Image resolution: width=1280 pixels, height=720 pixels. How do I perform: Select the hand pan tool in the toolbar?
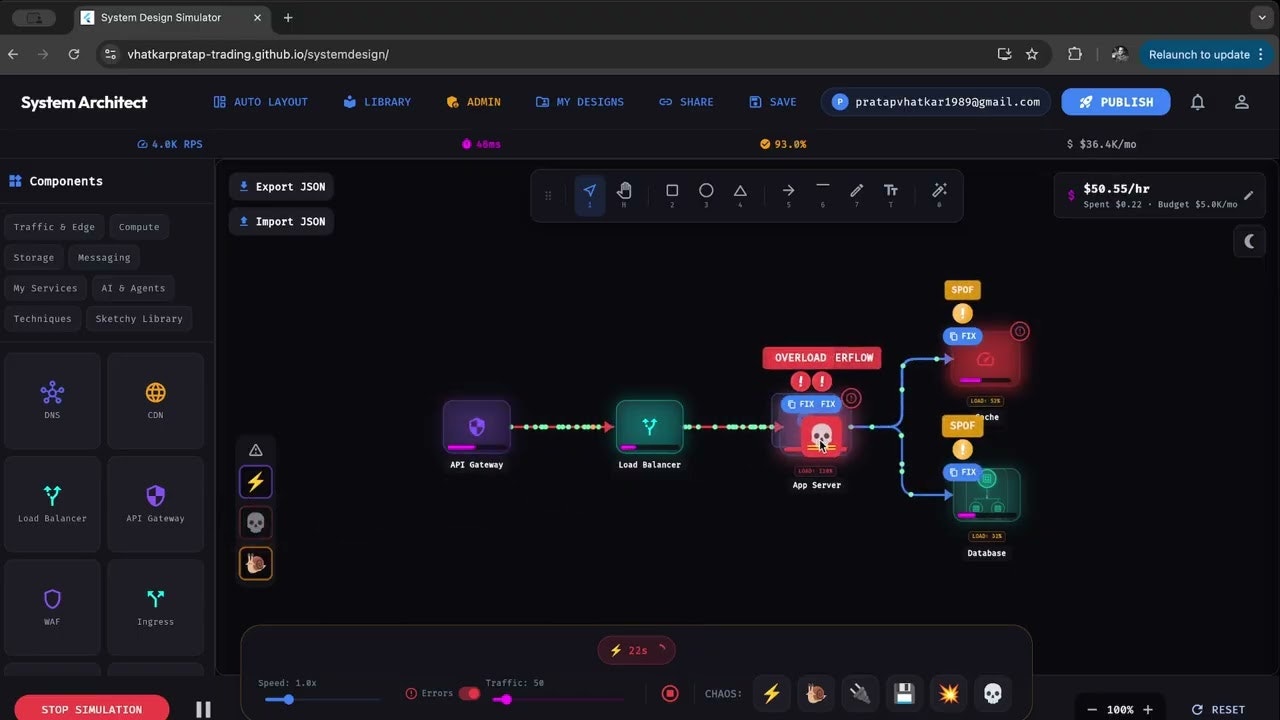[x=624, y=192]
